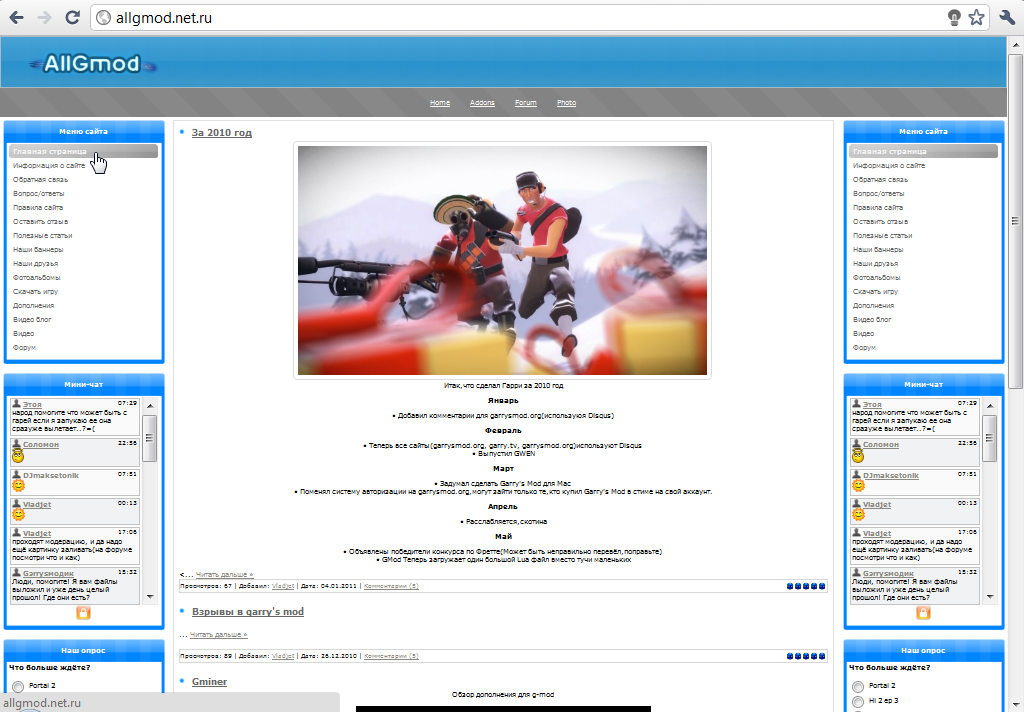Image resolution: width=1024 pixels, height=712 pixels.
Task: Open Addons in the top navigation bar
Action: click(482, 103)
